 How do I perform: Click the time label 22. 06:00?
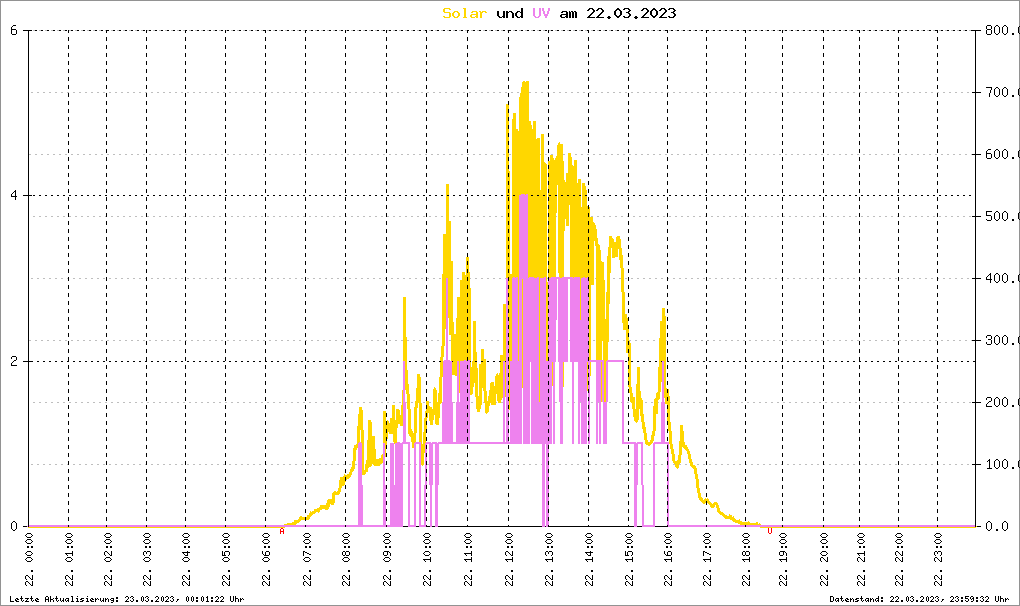tap(265, 559)
